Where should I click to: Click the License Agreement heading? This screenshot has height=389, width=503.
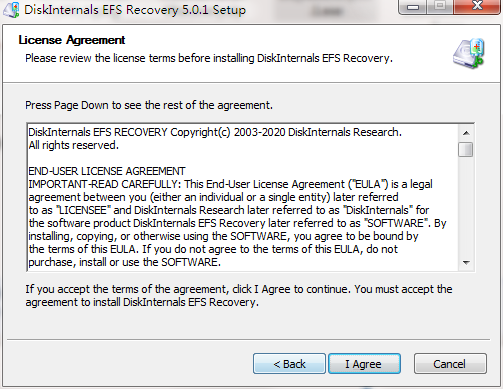(72, 40)
